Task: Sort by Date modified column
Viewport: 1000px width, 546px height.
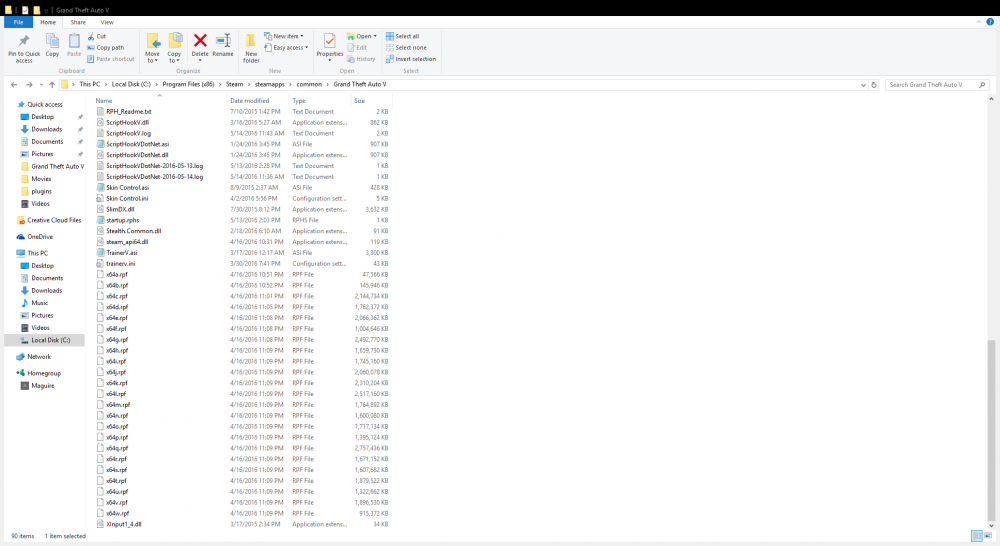Action: 249,101
